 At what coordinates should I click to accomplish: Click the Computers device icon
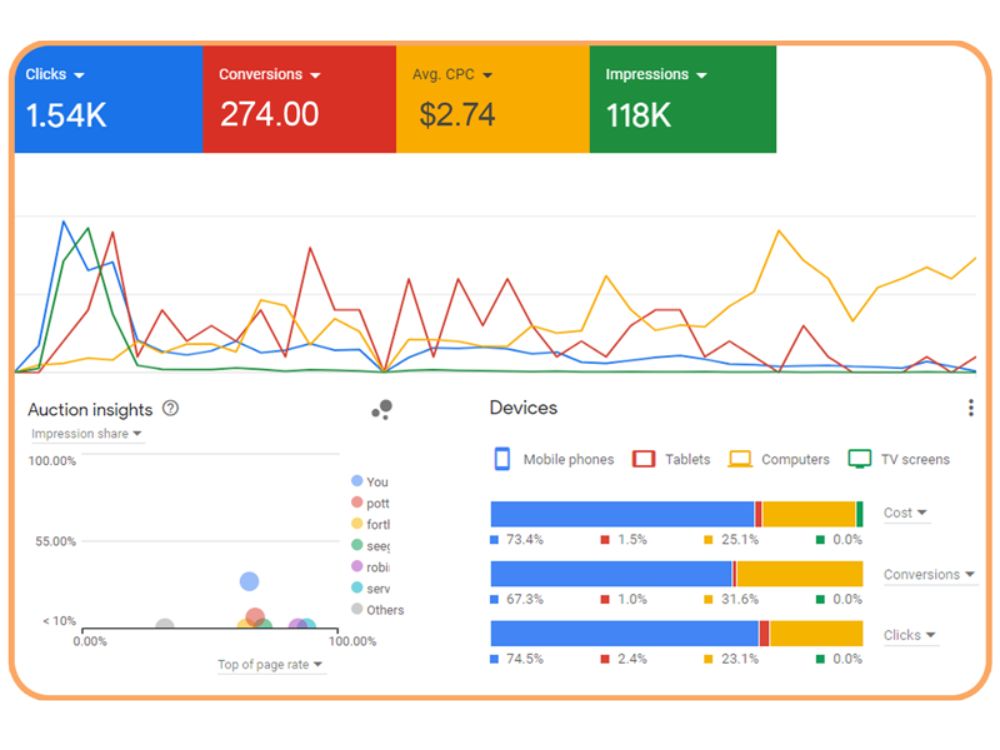[x=740, y=459]
